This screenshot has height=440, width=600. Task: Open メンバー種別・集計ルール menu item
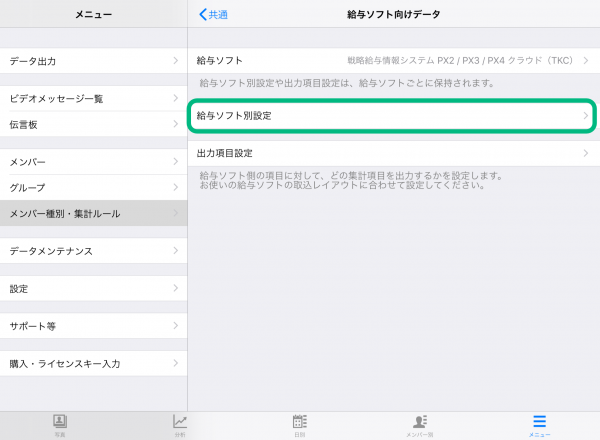tap(93, 213)
